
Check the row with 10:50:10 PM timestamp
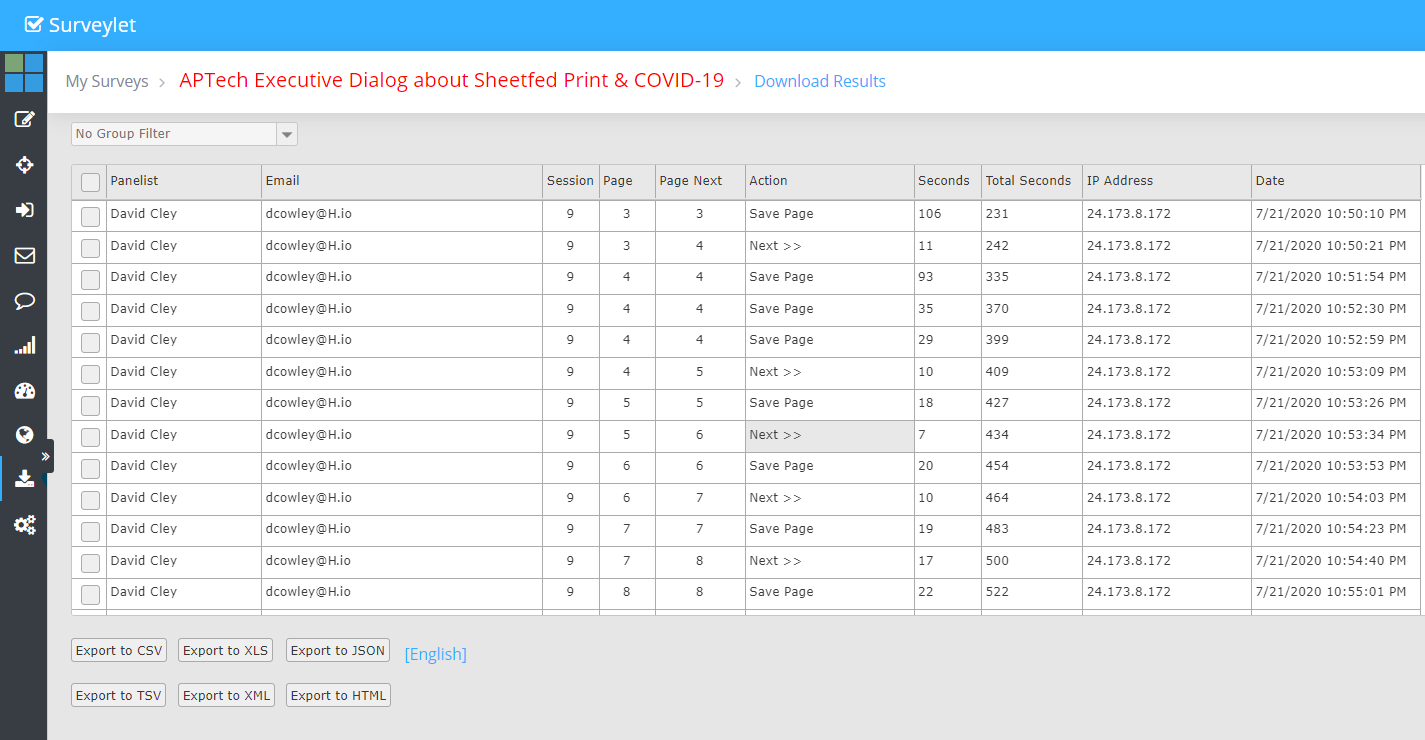point(90,215)
